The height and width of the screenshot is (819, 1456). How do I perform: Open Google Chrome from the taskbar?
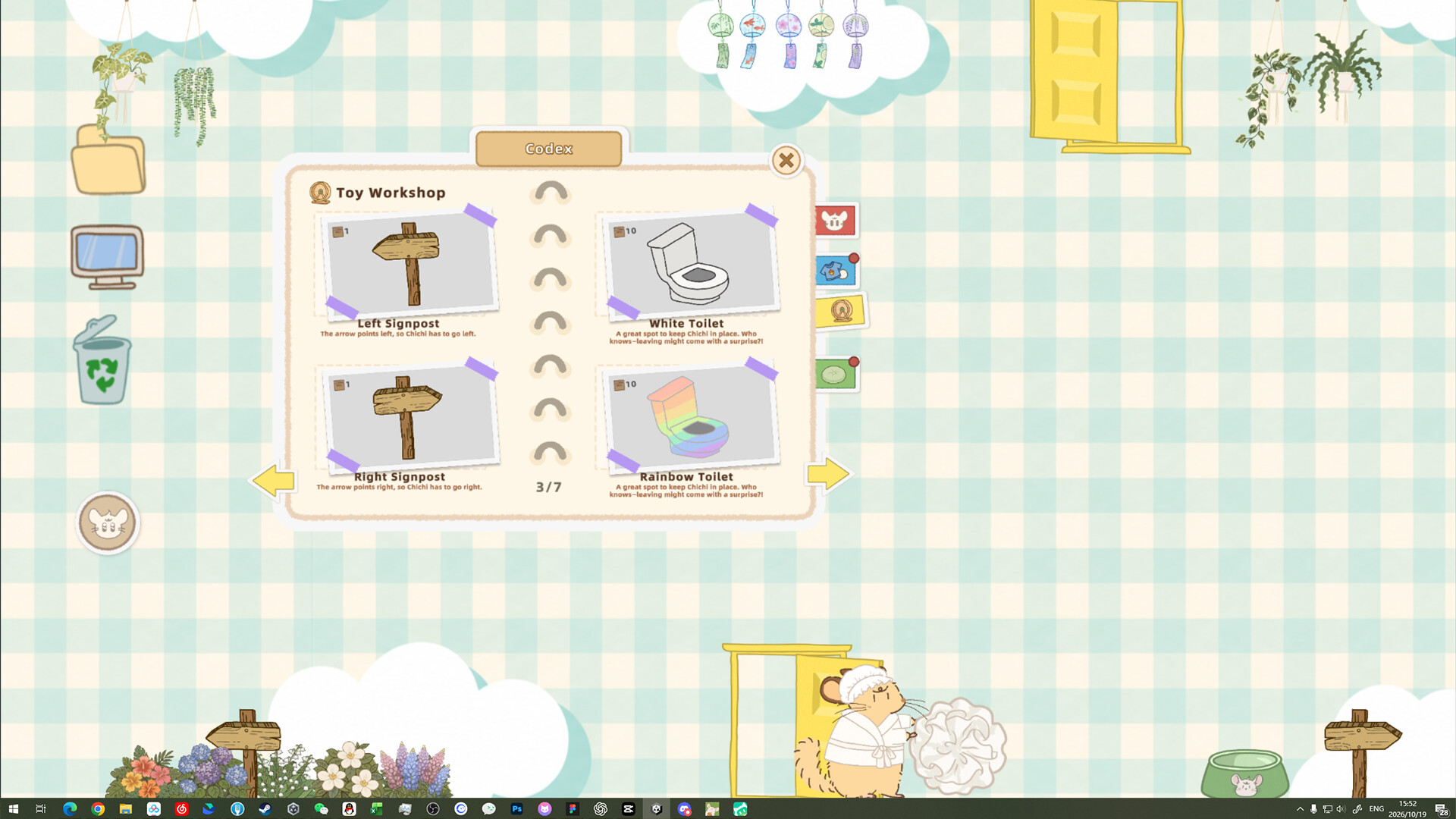click(98, 809)
